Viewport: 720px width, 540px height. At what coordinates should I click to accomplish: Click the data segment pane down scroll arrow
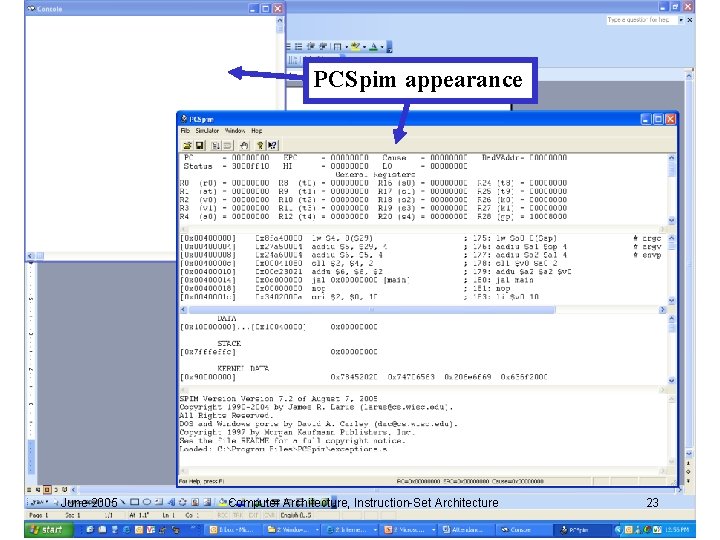pyautogui.click(x=671, y=380)
